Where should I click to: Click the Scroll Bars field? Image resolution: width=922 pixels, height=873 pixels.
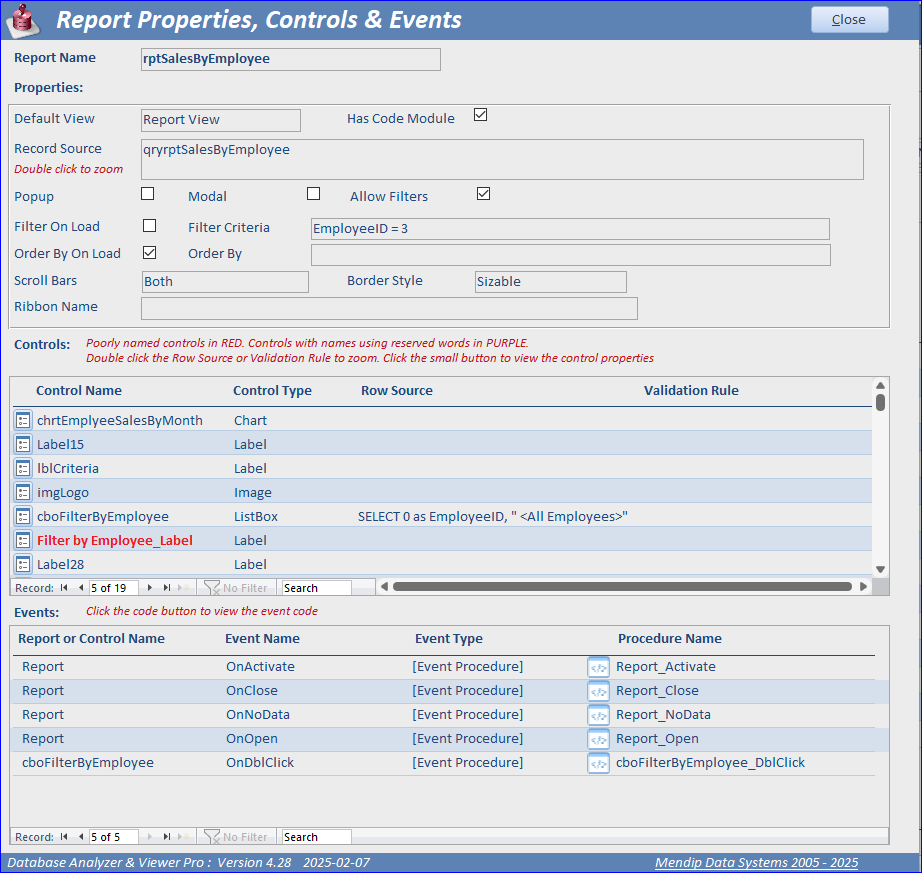[225, 282]
